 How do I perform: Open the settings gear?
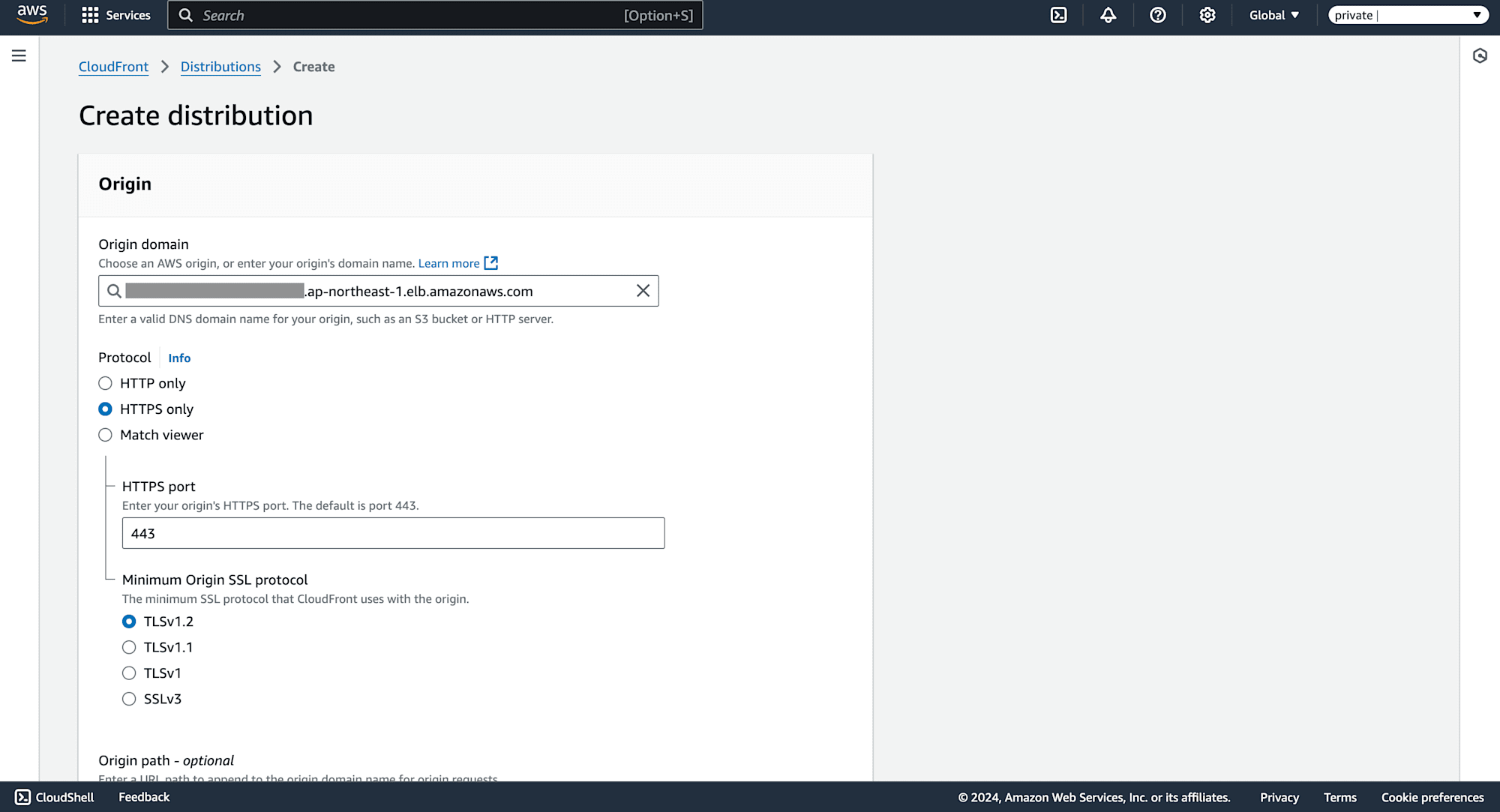(1207, 15)
